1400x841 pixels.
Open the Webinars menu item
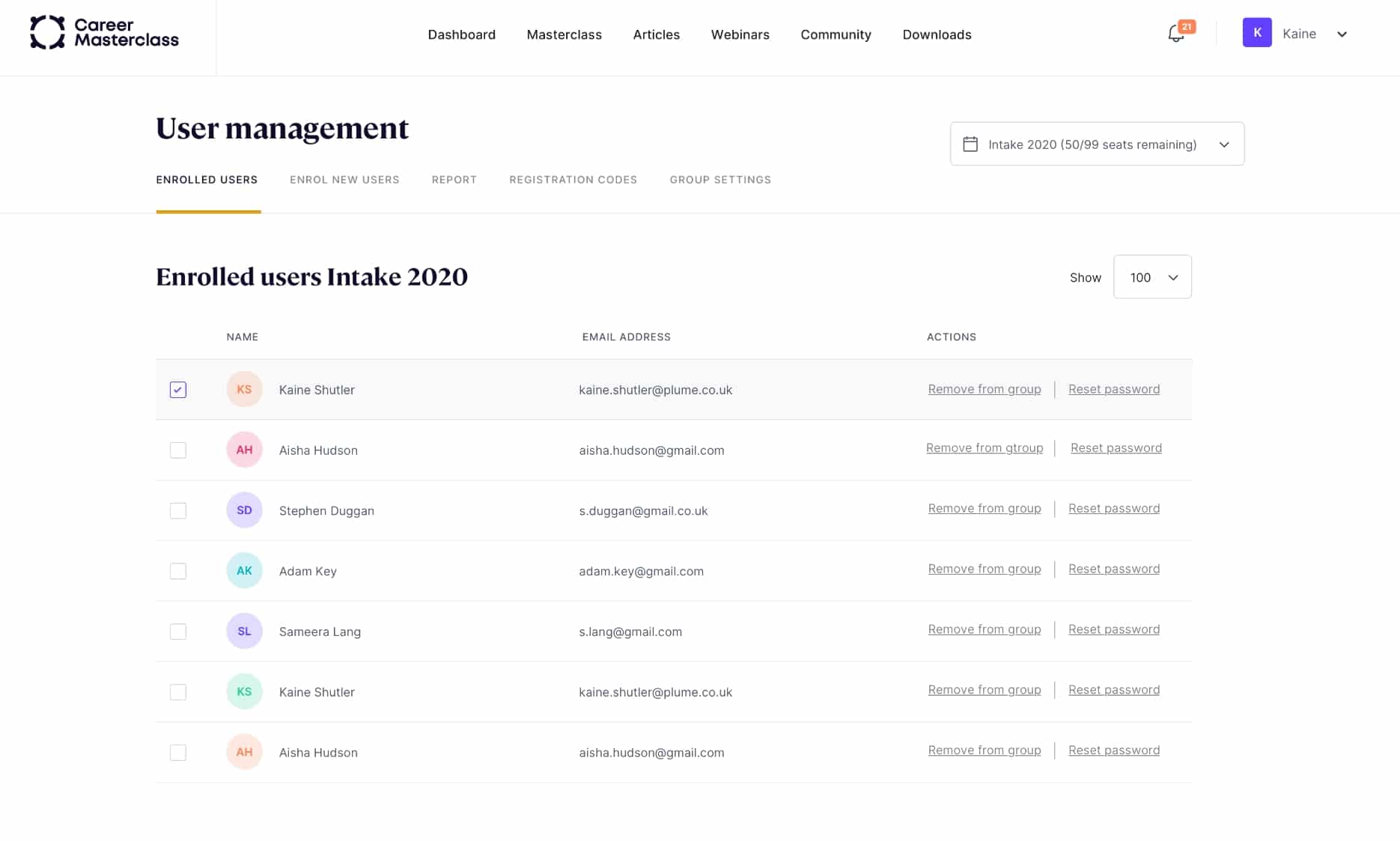[x=740, y=34]
